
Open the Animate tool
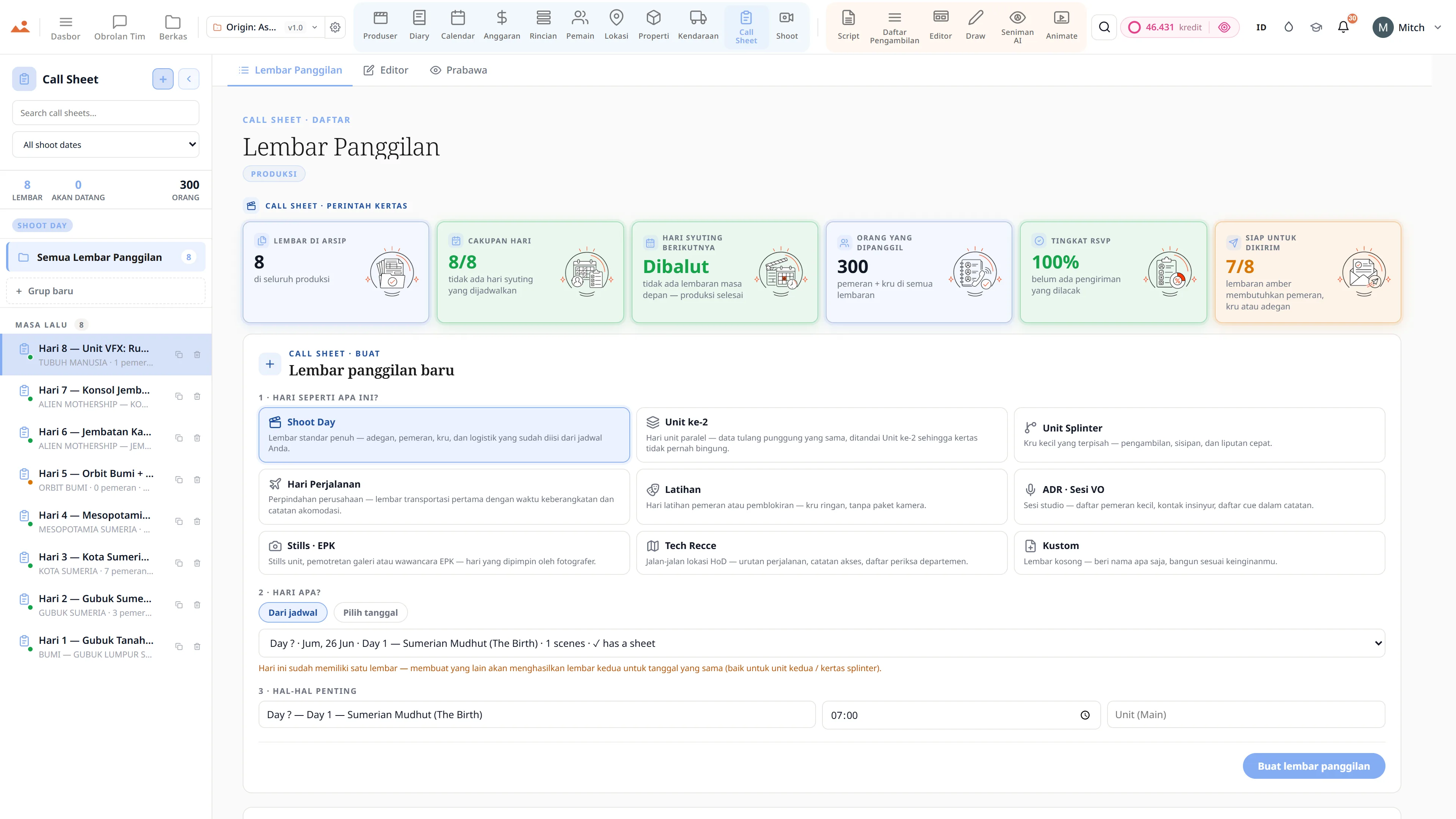1061,26
